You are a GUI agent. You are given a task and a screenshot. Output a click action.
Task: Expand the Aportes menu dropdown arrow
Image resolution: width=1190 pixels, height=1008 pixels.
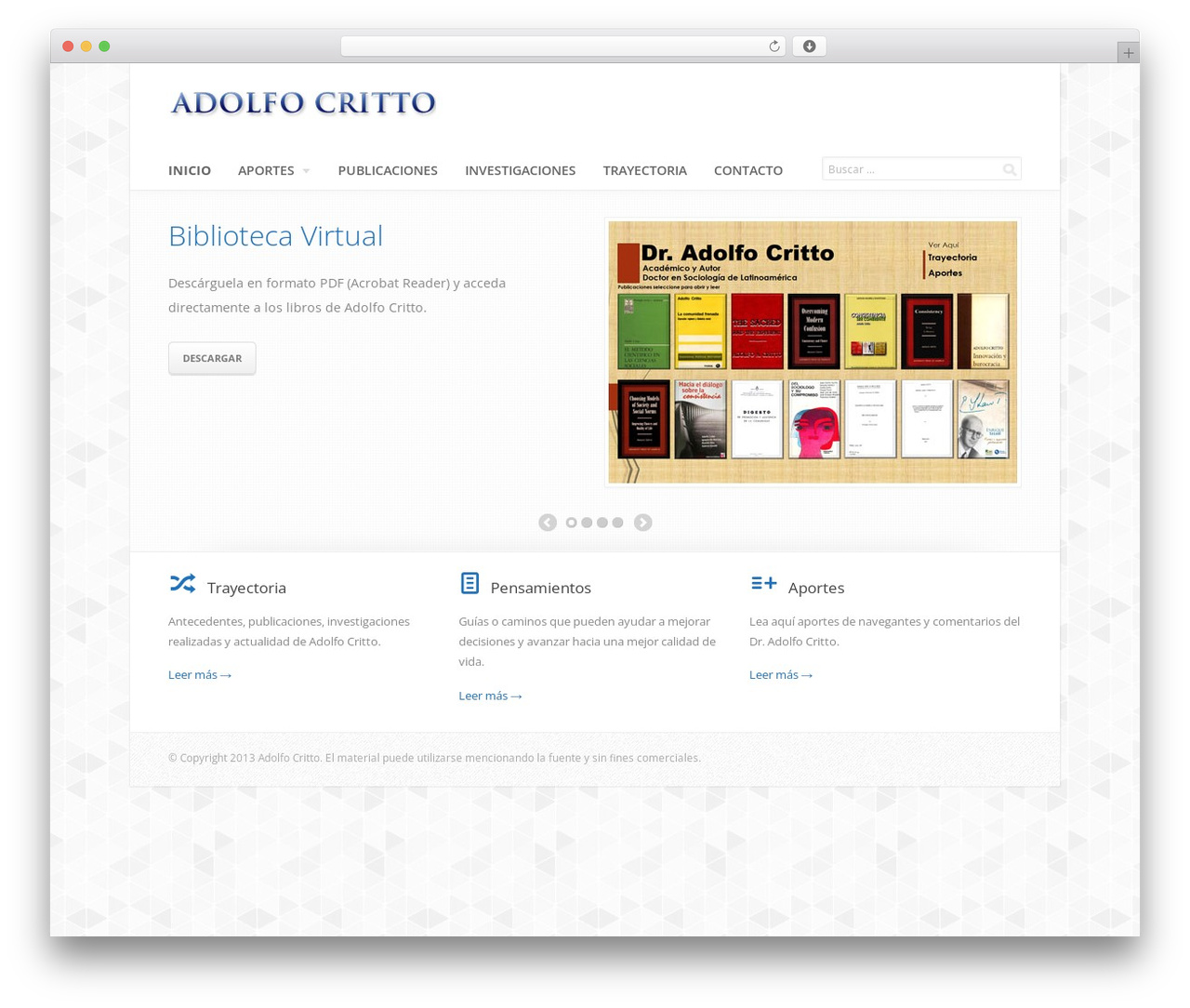tap(306, 171)
